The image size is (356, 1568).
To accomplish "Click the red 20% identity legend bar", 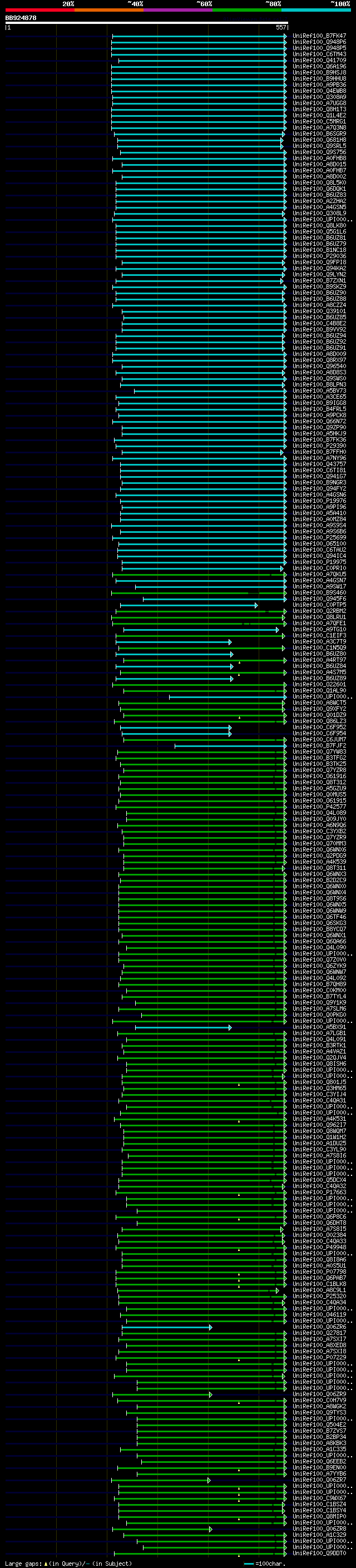I will (x=39, y=11).
